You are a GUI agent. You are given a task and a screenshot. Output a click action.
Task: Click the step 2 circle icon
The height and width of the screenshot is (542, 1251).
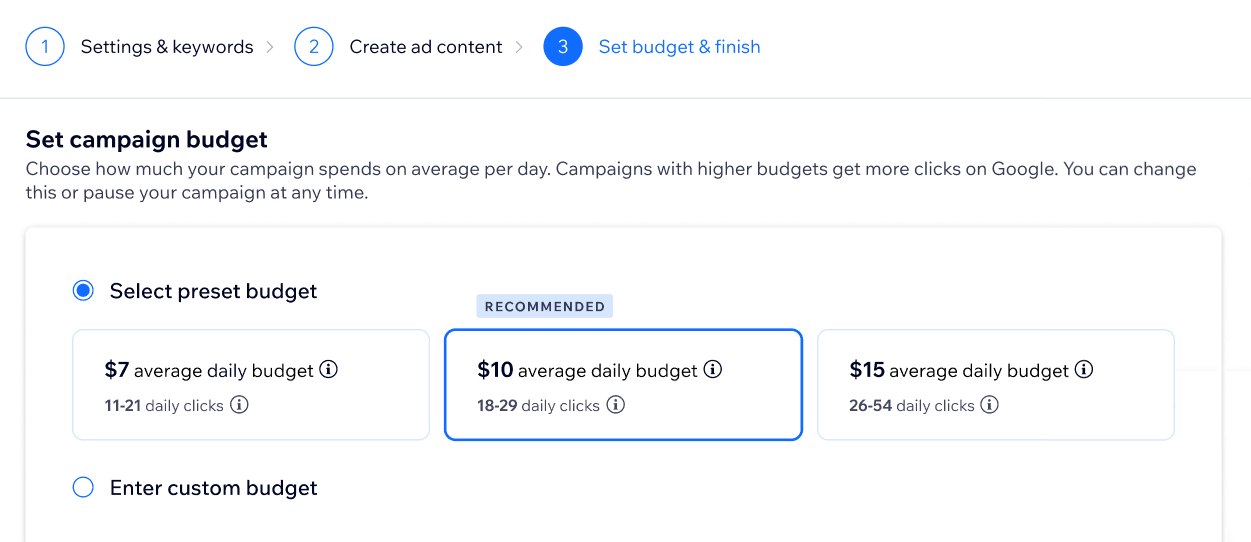(x=313, y=47)
